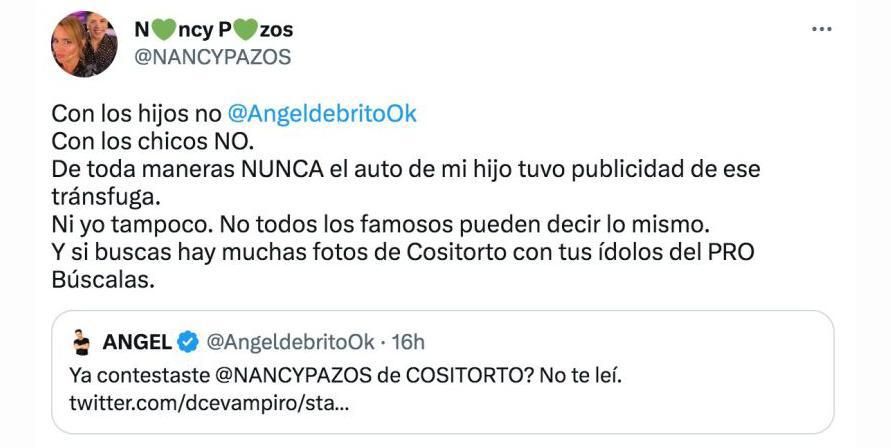The image size is (891, 448).
Task: Open the three-dot more options menu
Action: click(x=821, y=30)
